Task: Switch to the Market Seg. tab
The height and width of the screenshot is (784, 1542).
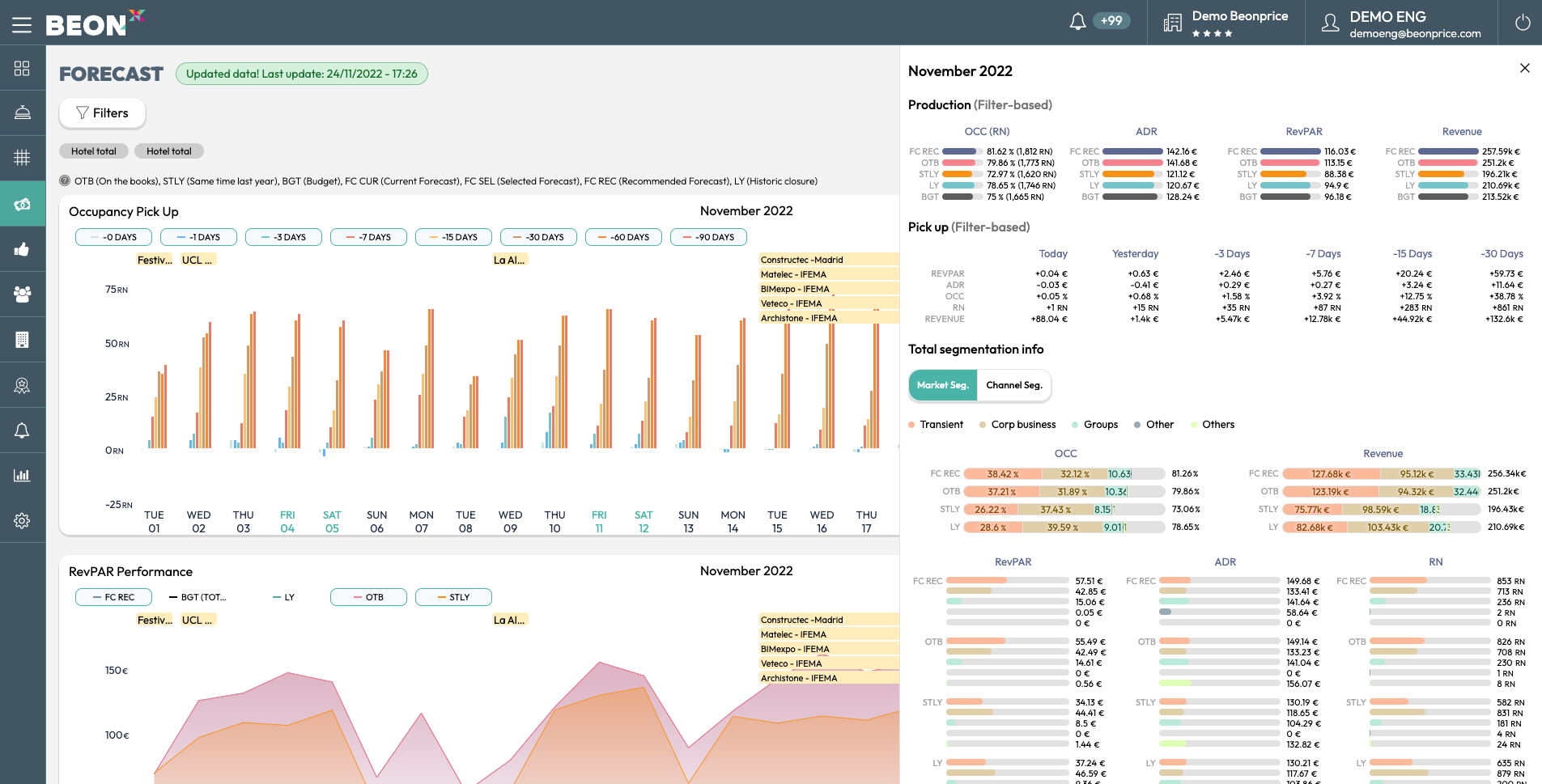Action: [943, 385]
